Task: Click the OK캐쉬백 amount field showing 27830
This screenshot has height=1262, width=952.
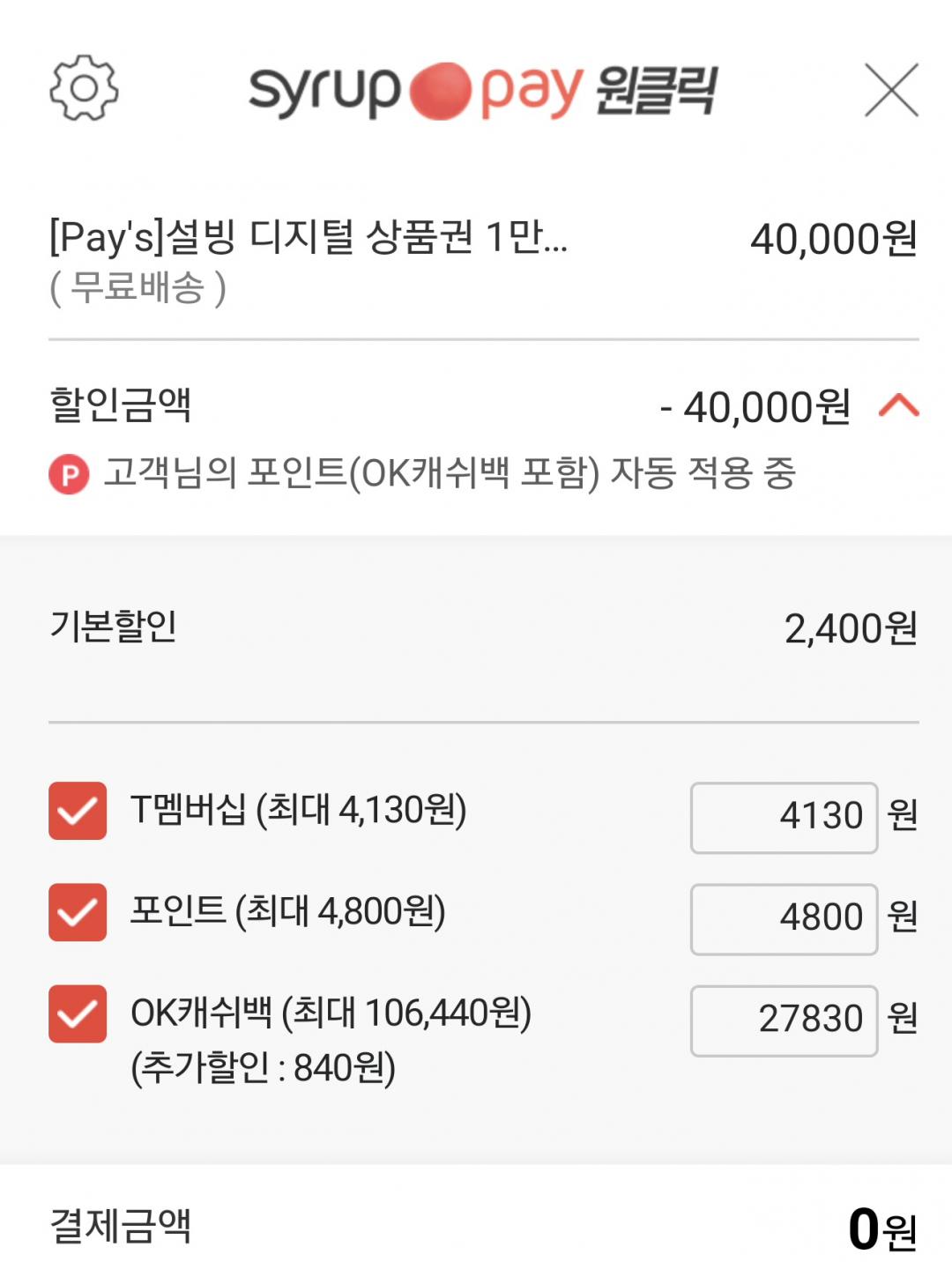Action: coord(784,1020)
